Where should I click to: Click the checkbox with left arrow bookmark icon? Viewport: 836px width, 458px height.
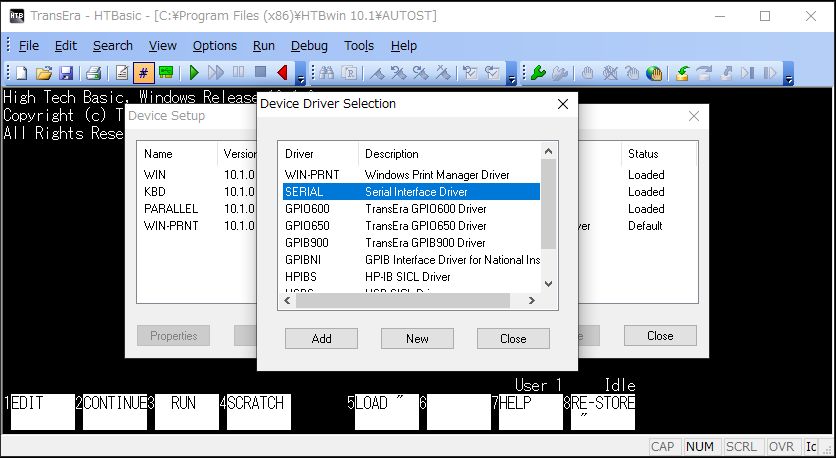coord(470,73)
